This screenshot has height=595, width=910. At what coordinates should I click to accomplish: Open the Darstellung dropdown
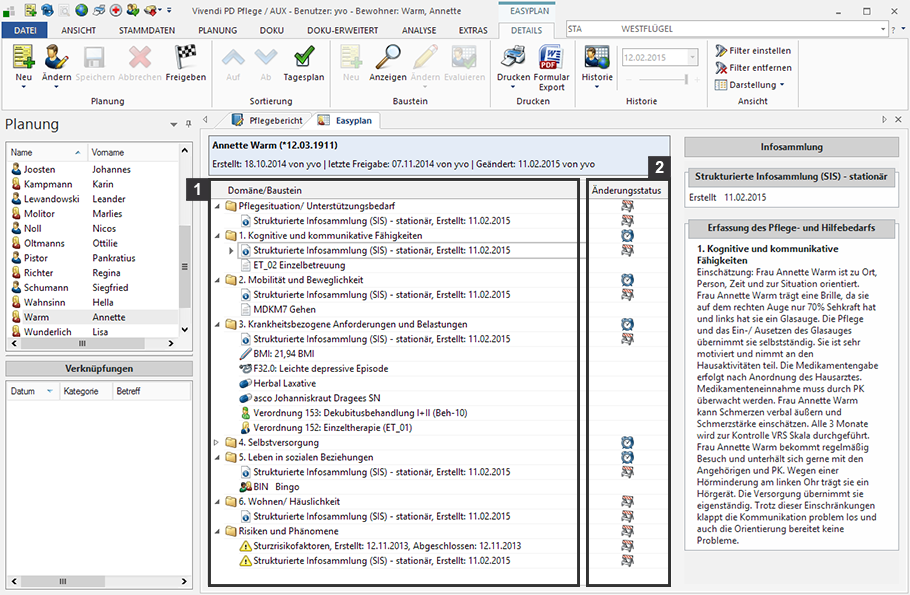click(750, 85)
